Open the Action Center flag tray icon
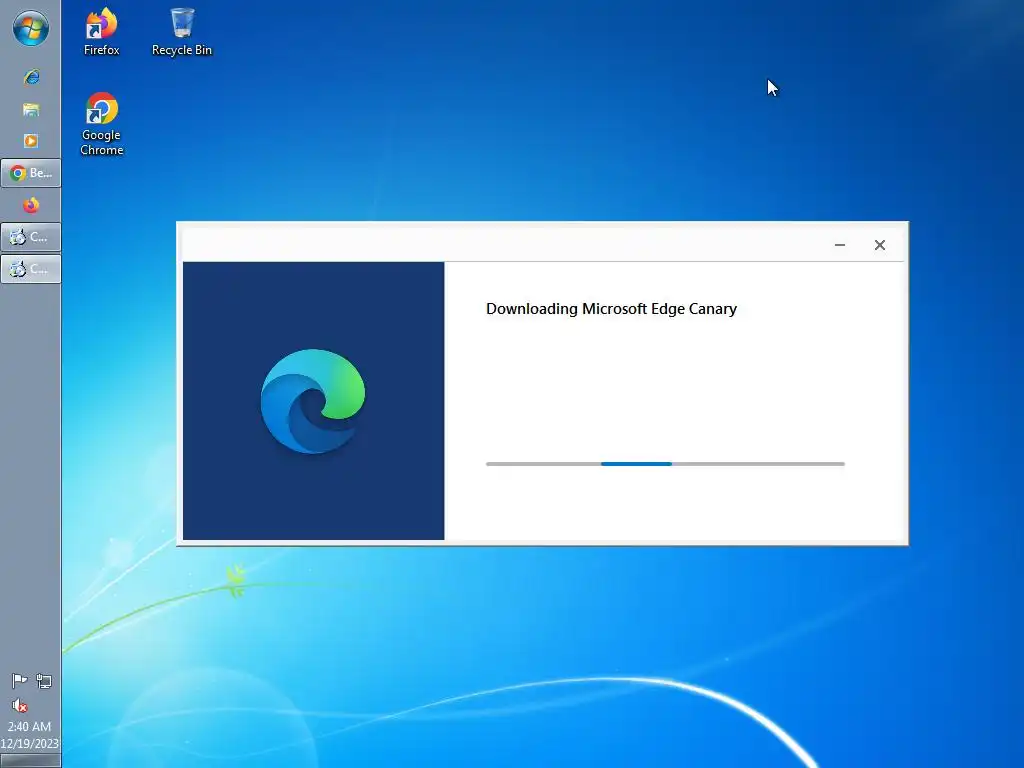The height and width of the screenshot is (768, 1024). pos(20,681)
